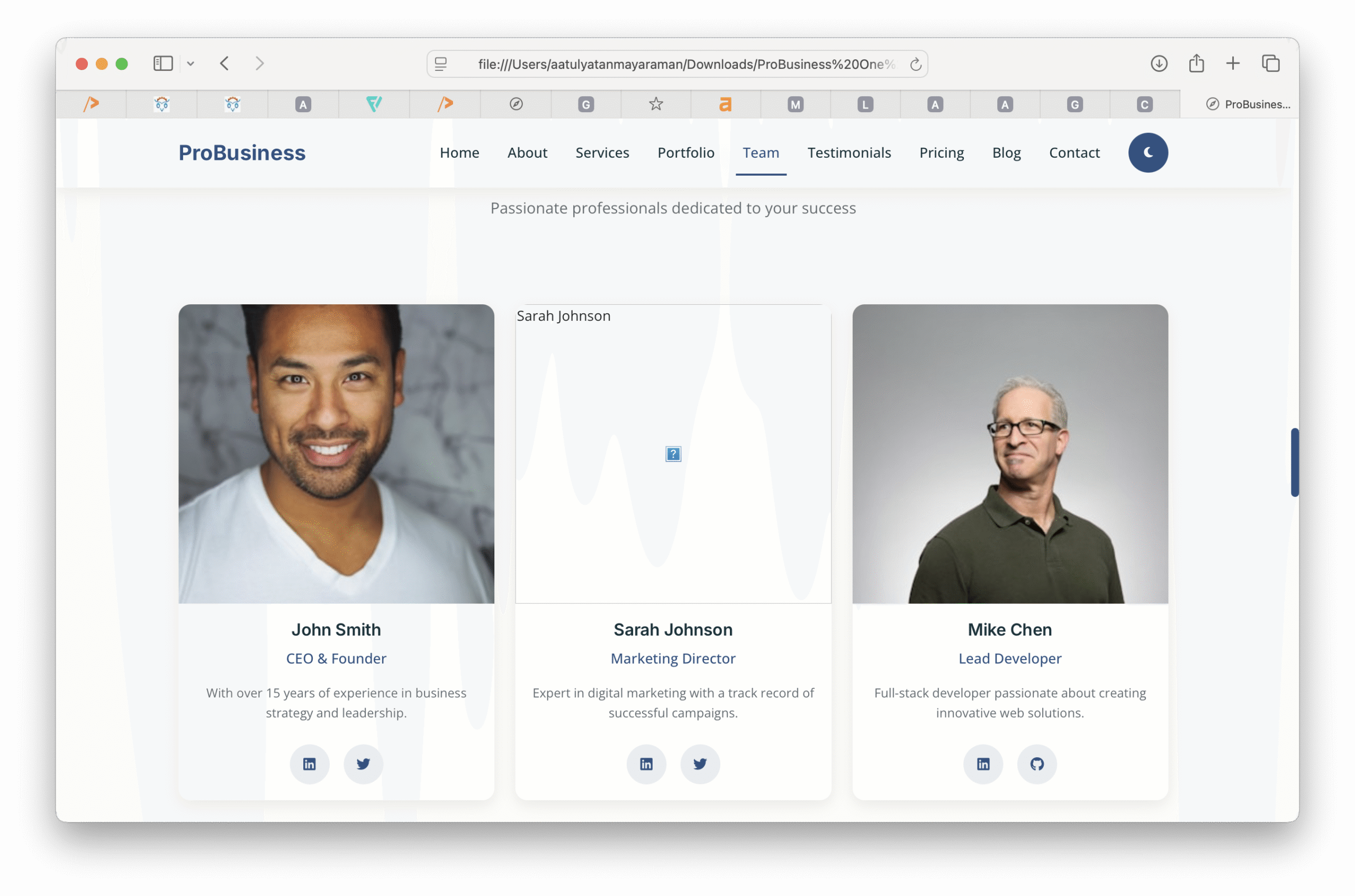Go to the Testimonials nav link
Screen dimensions: 1355x896
click(x=848, y=152)
